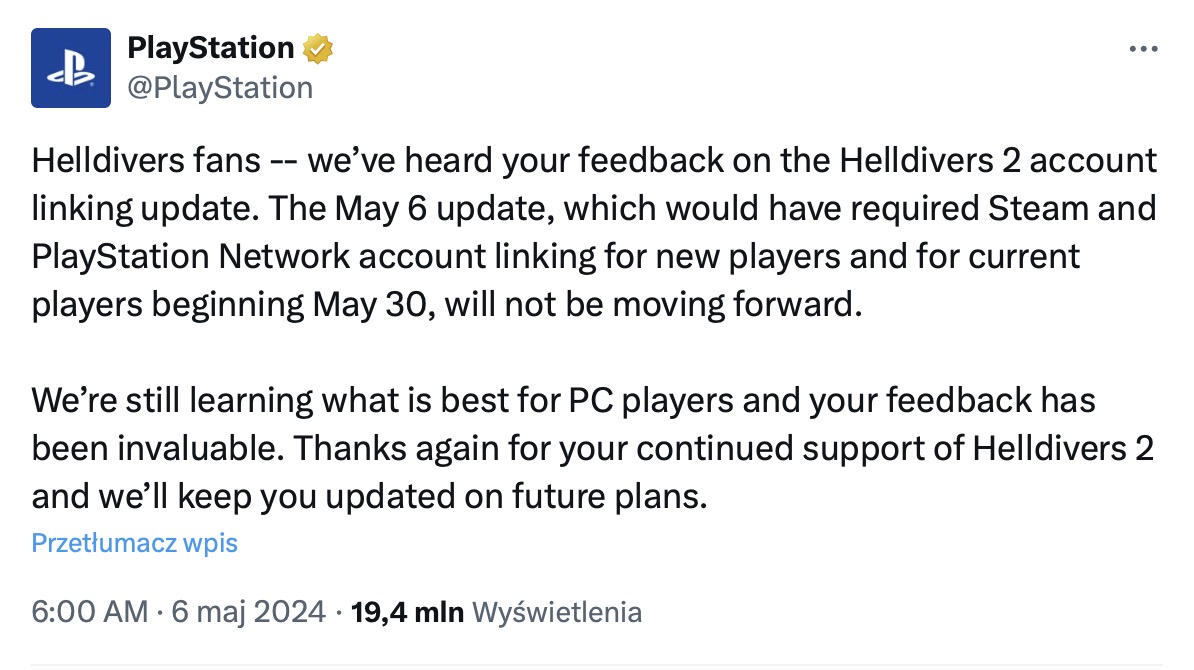
Task: Click the opening words "Helldivers fans"
Action: click(146, 161)
